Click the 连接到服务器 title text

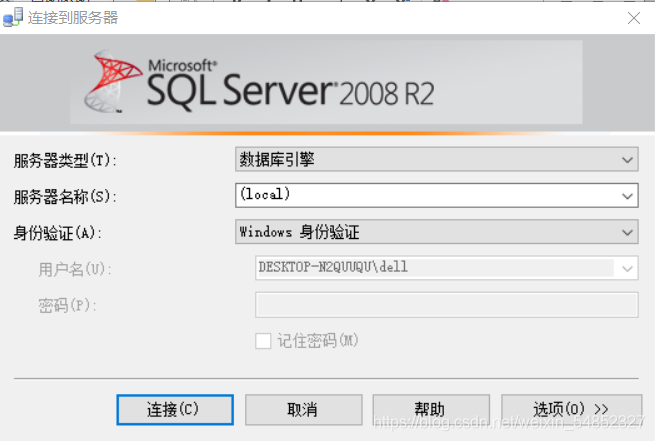tap(73, 18)
